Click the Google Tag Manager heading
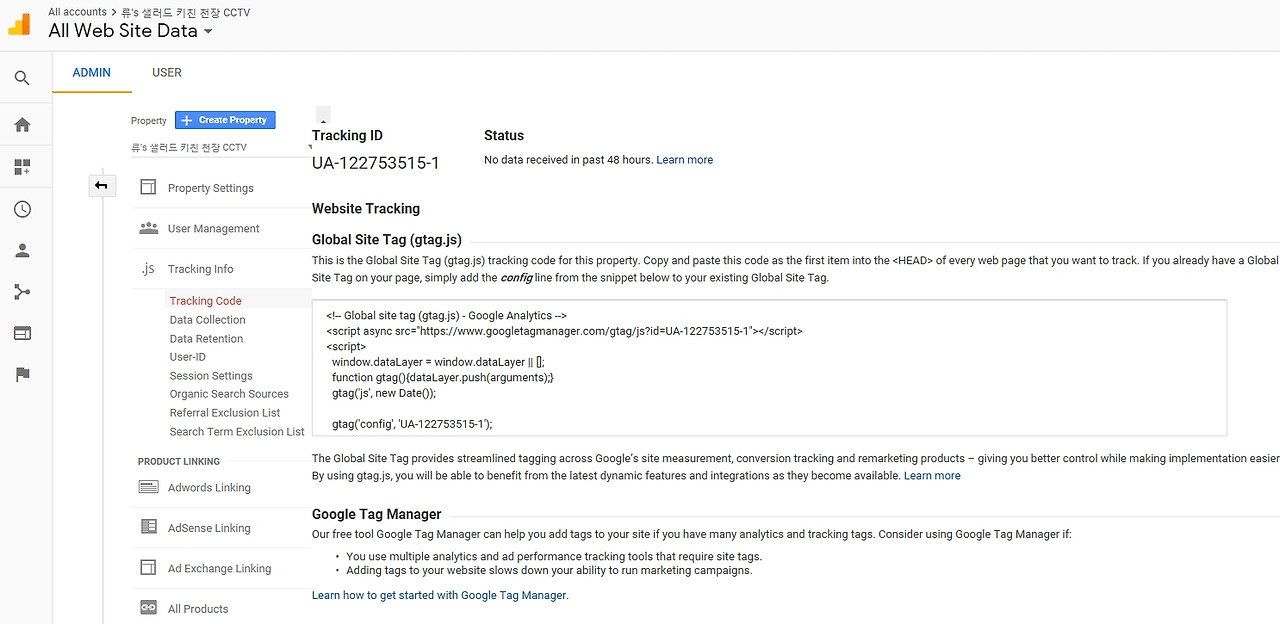The width and height of the screenshot is (1280, 624). [377, 514]
